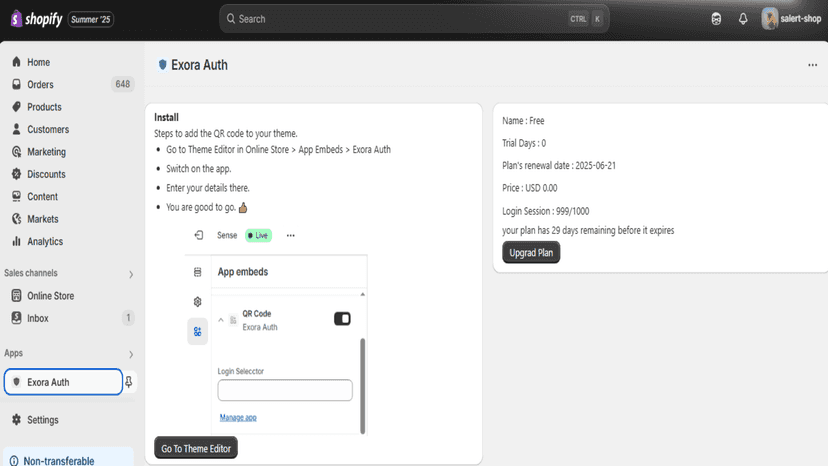Screen dimensions: 828x466
Task: Click the Upgrad Plan button
Action: [531, 253]
